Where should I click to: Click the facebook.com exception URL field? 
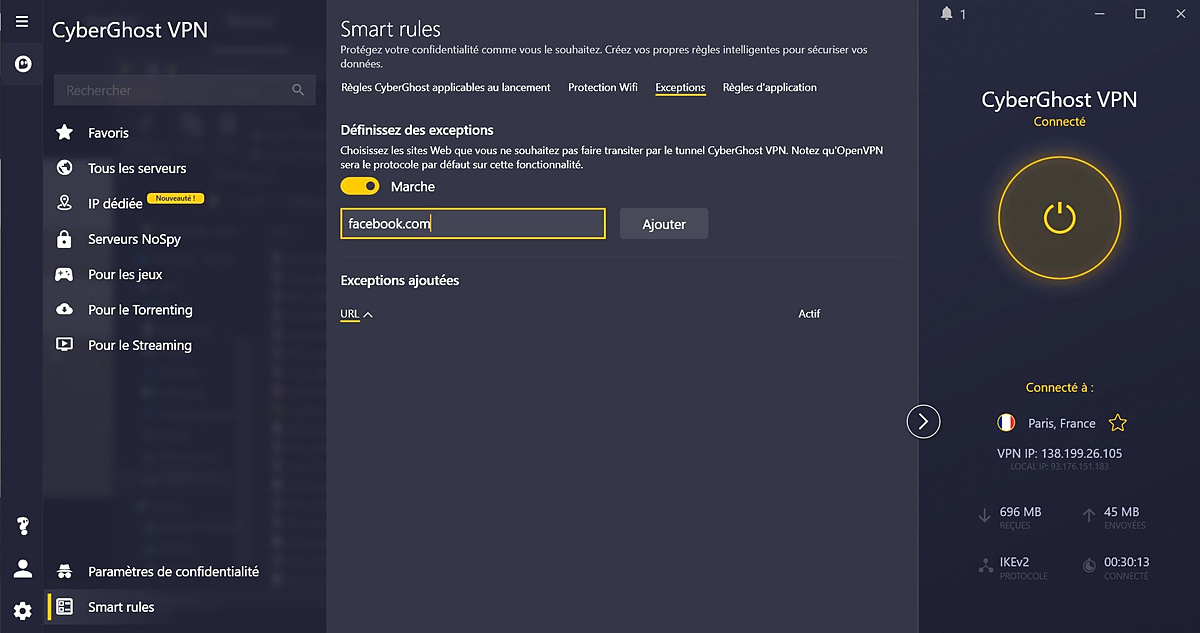(x=473, y=224)
